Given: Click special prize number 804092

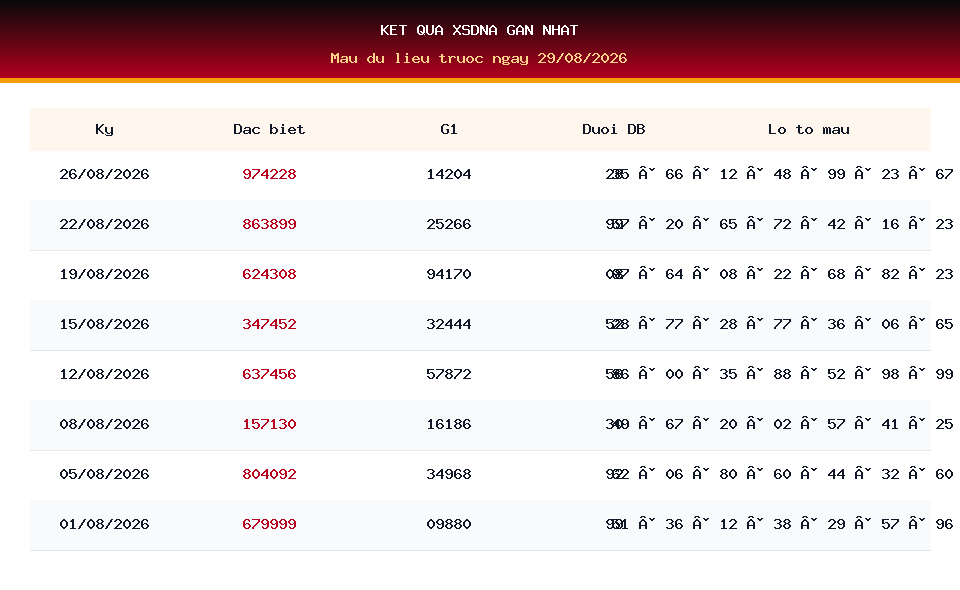Looking at the screenshot, I should 269,474.
